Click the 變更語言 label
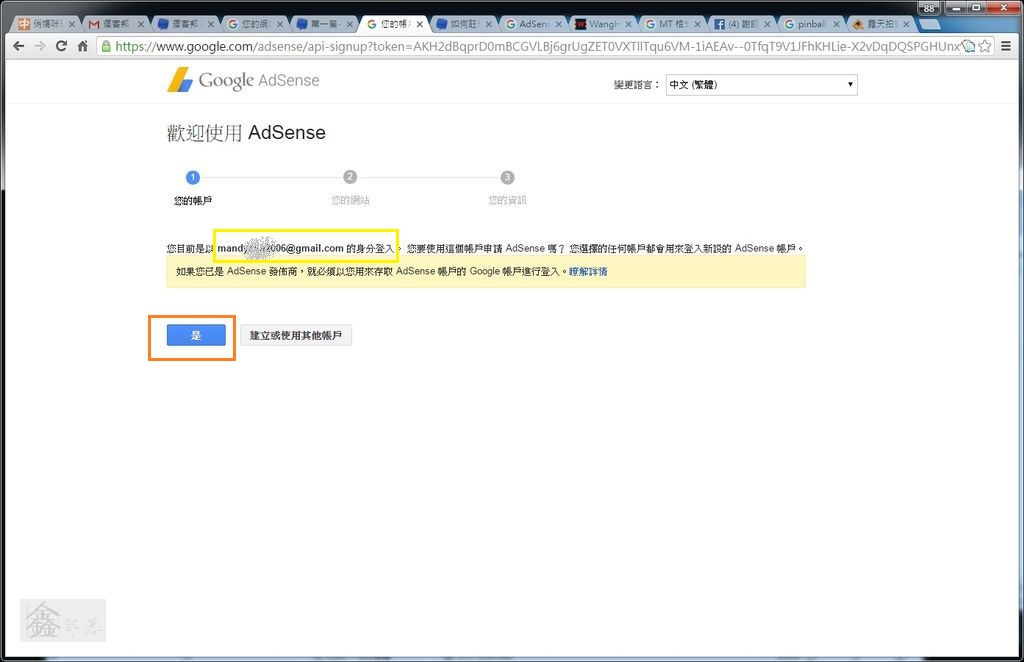 [x=636, y=85]
